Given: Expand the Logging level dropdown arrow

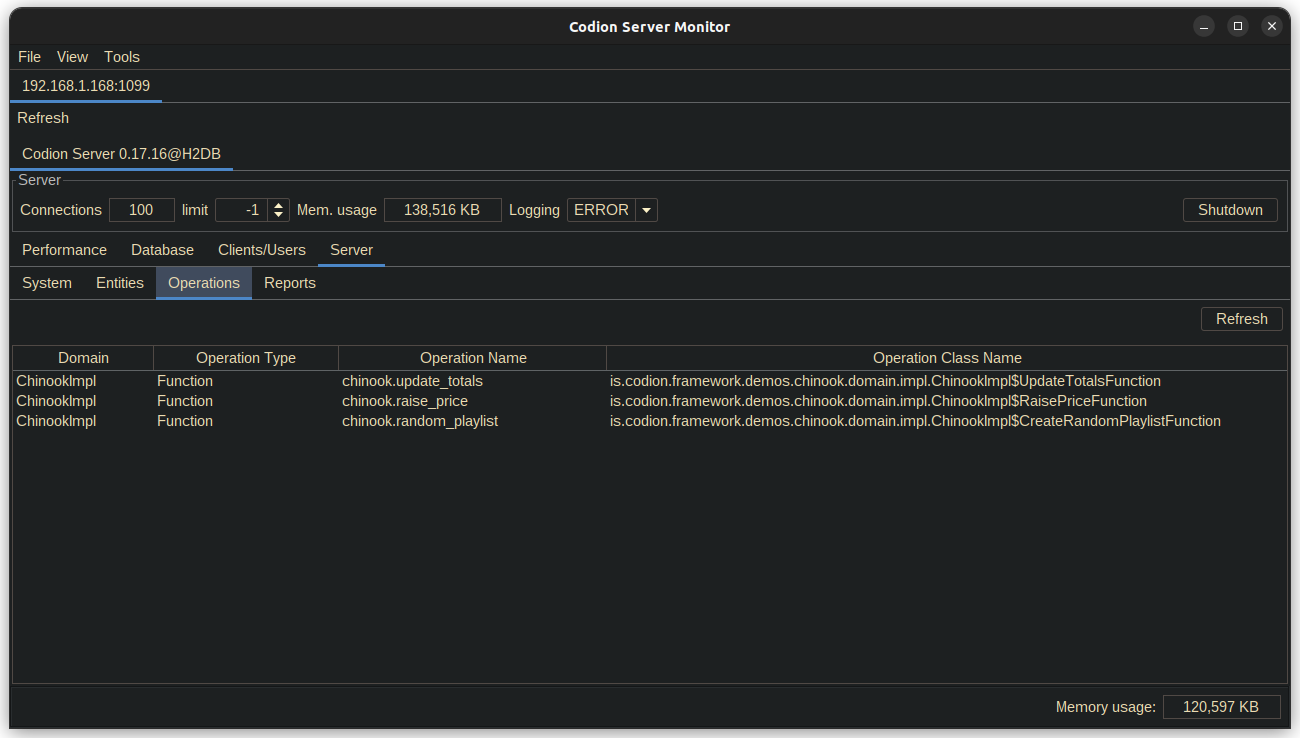Looking at the screenshot, I should coord(646,210).
